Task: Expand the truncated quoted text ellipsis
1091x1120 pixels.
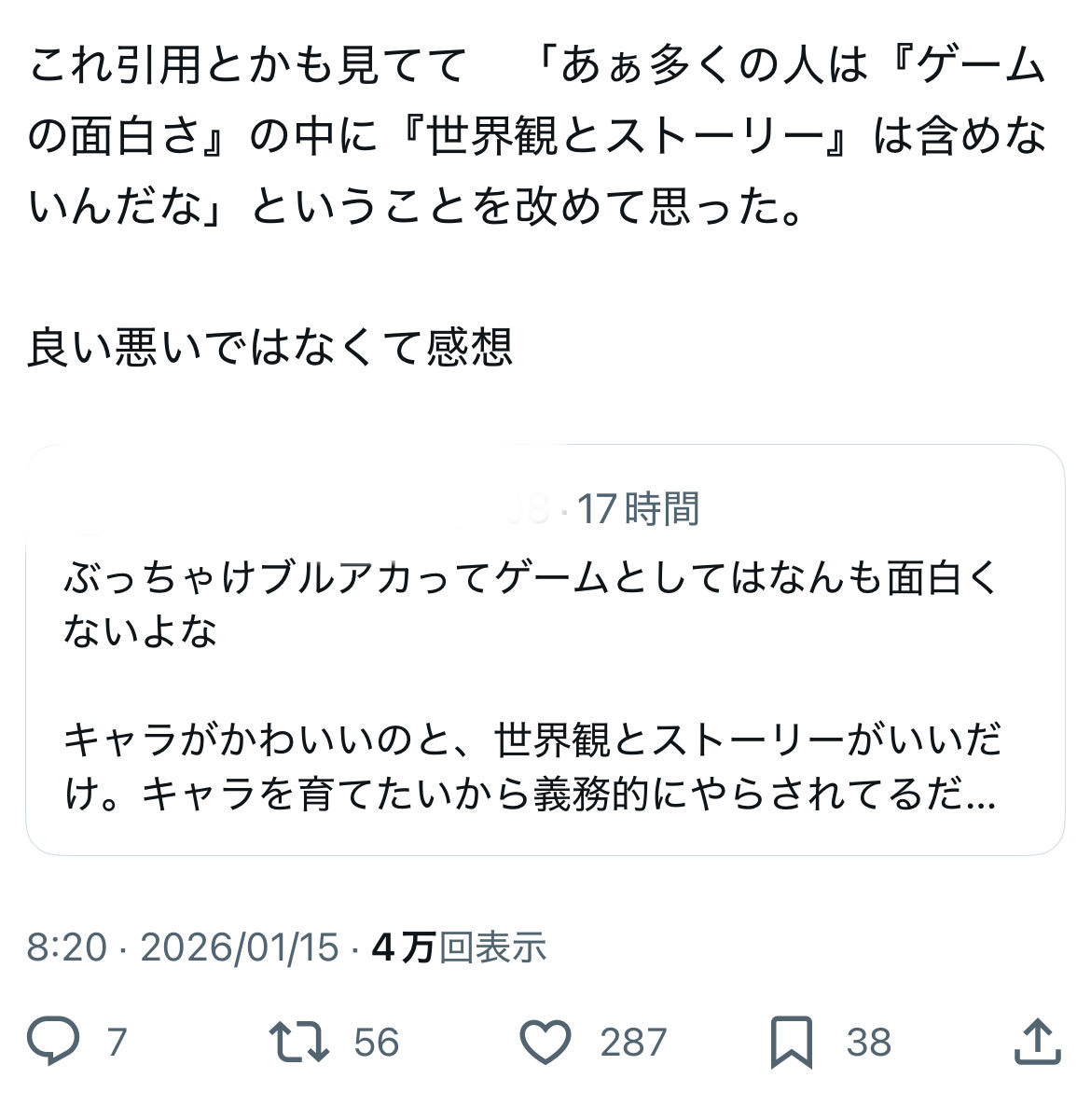Action: [982, 797]
